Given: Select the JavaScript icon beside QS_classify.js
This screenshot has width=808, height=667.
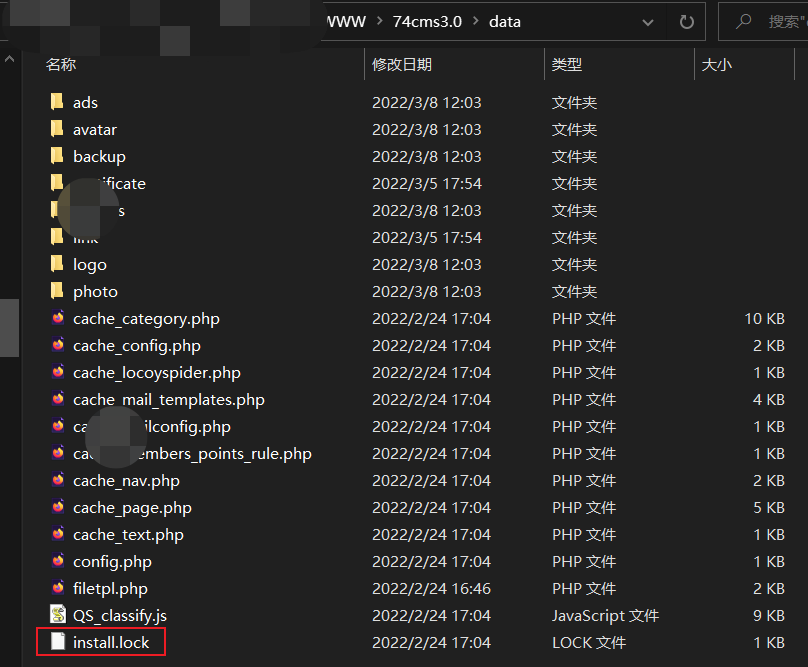Looking at the screenshot, I should [57, 615].
